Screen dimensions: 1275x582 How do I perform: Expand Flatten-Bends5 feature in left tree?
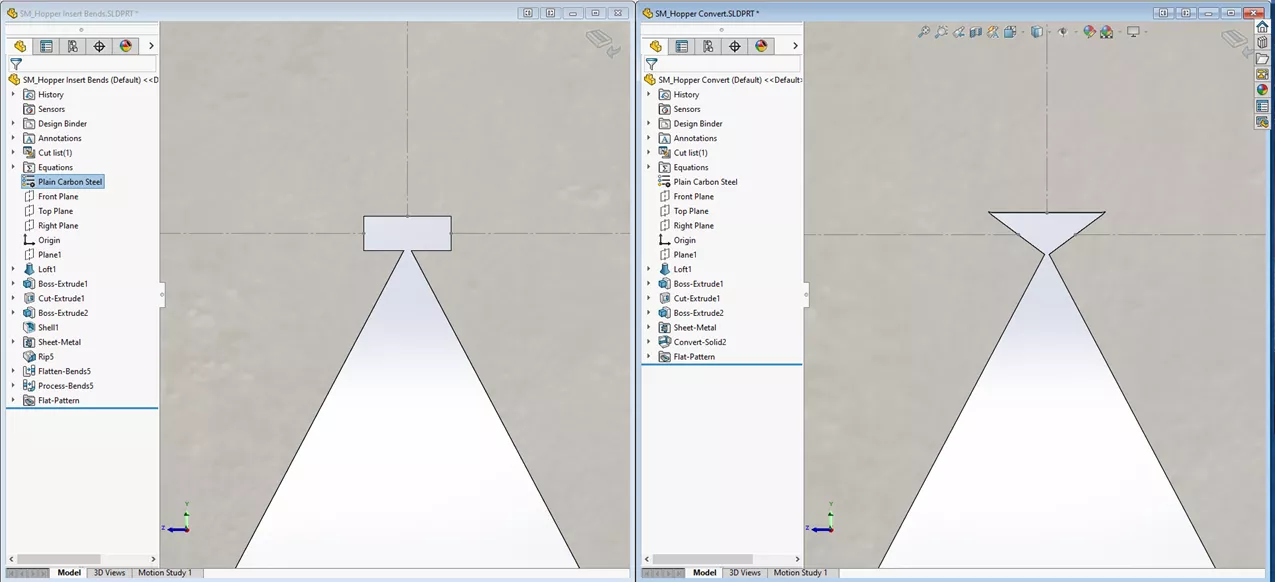pyautogui.click(x=13, y=371)
